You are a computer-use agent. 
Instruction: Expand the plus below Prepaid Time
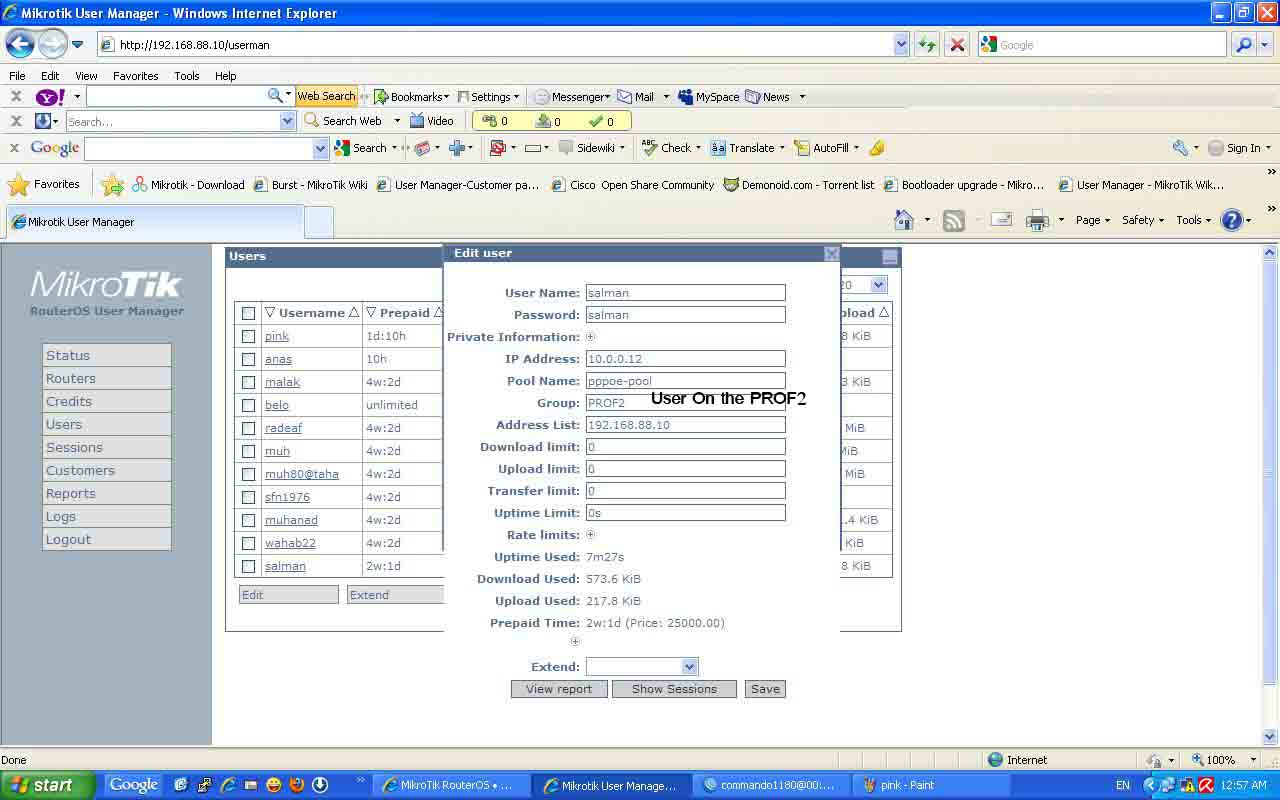[575, 641]
